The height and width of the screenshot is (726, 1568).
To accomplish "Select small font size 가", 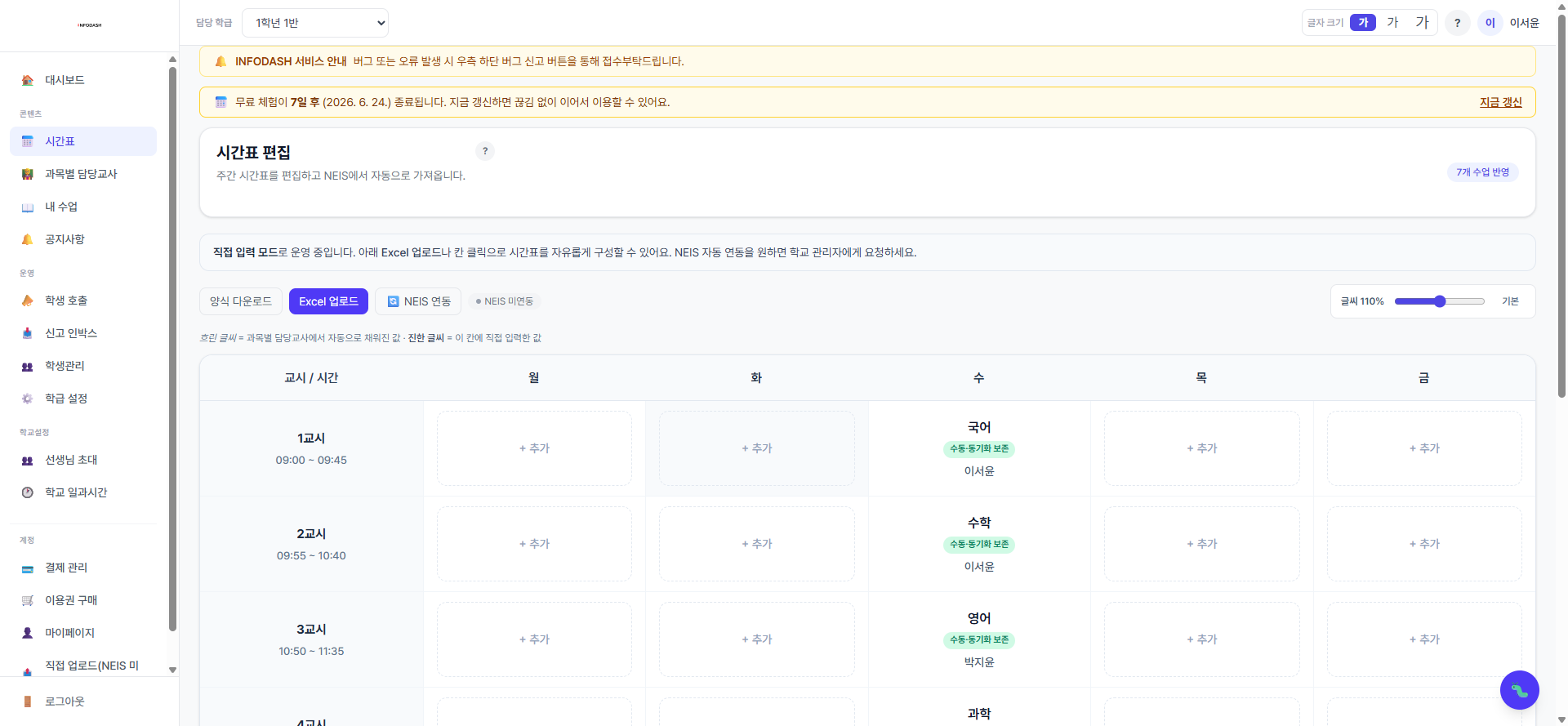I will click(1363, 23).
